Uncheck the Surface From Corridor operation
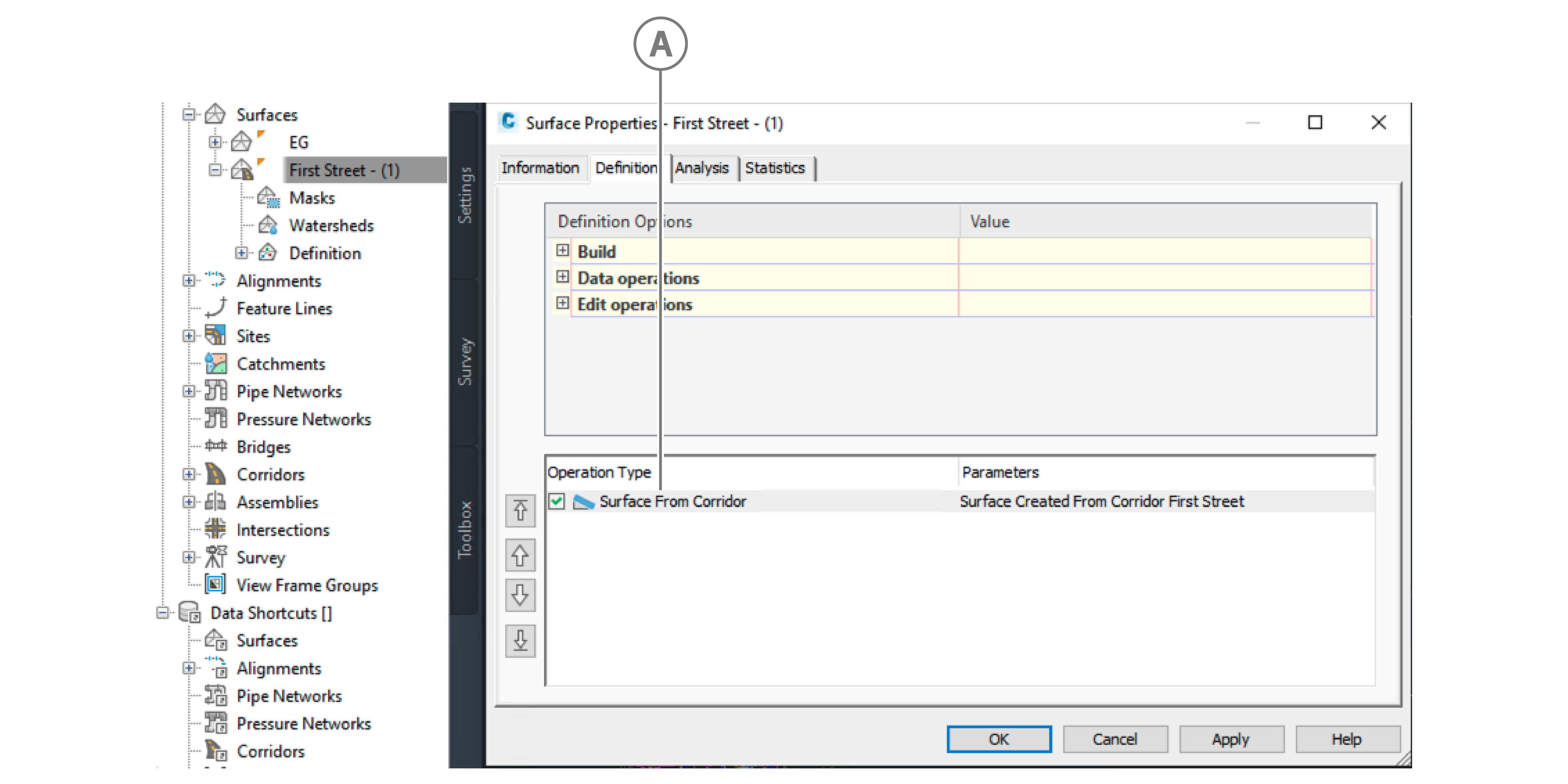 pyautogui.click(x=556, y=501)
